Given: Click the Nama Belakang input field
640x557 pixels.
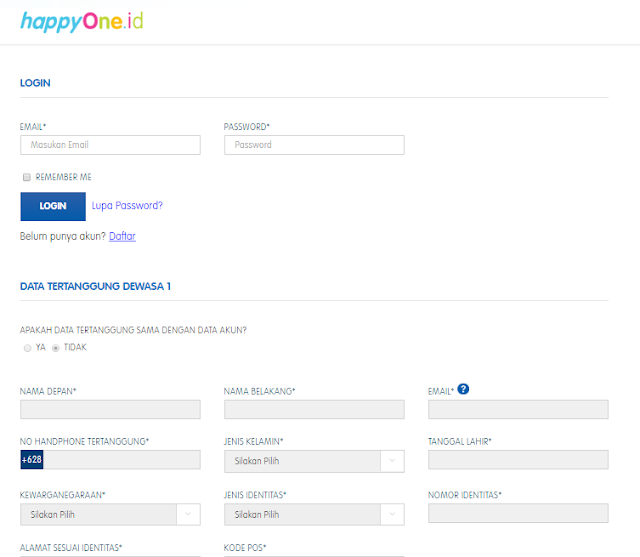Looking at the screenshot, I should tap(314, 409).
